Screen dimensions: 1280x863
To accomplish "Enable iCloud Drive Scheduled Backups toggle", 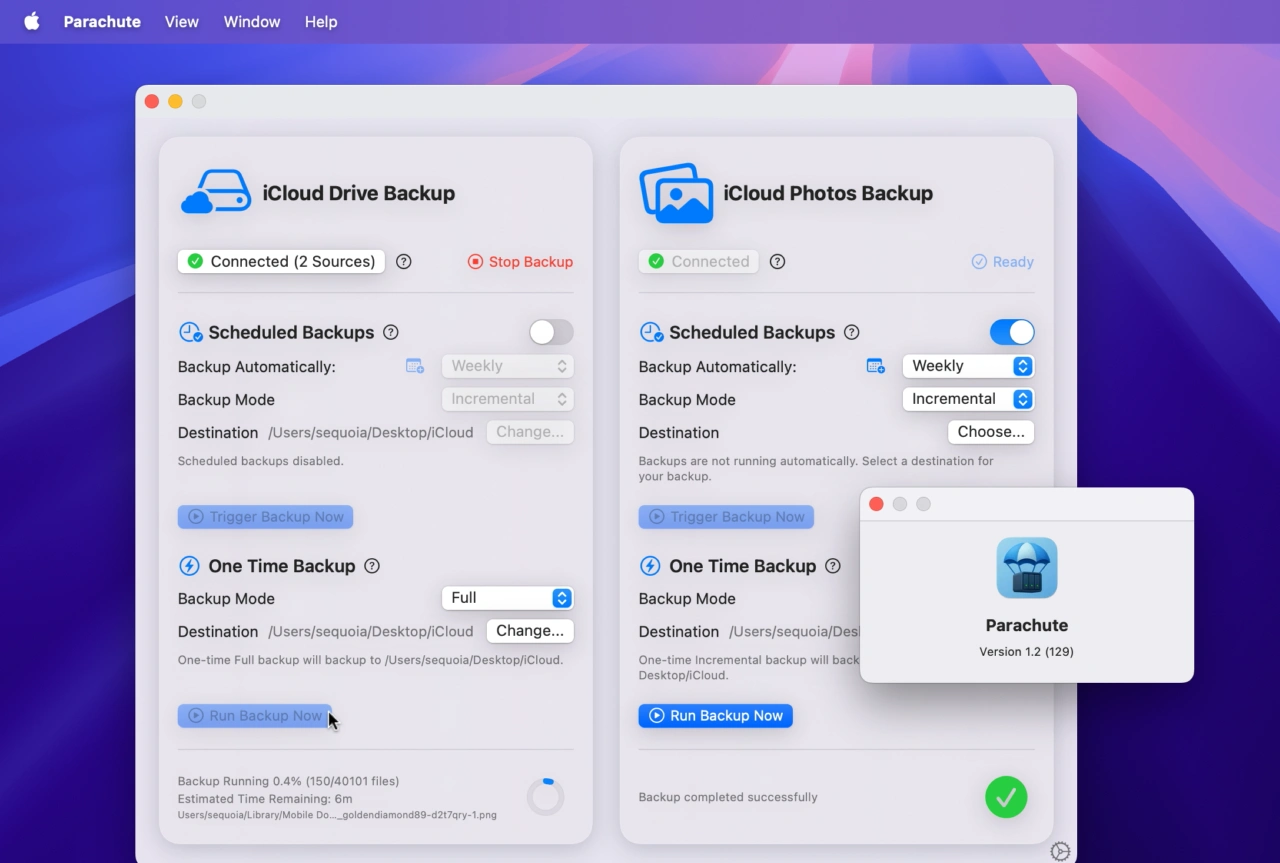I will (x=551, y=332).
